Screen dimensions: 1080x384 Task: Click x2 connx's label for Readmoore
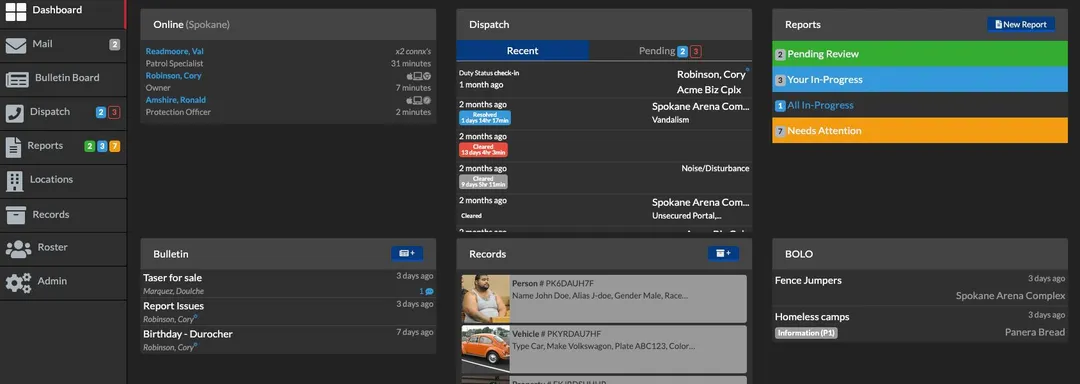[413, 52]
